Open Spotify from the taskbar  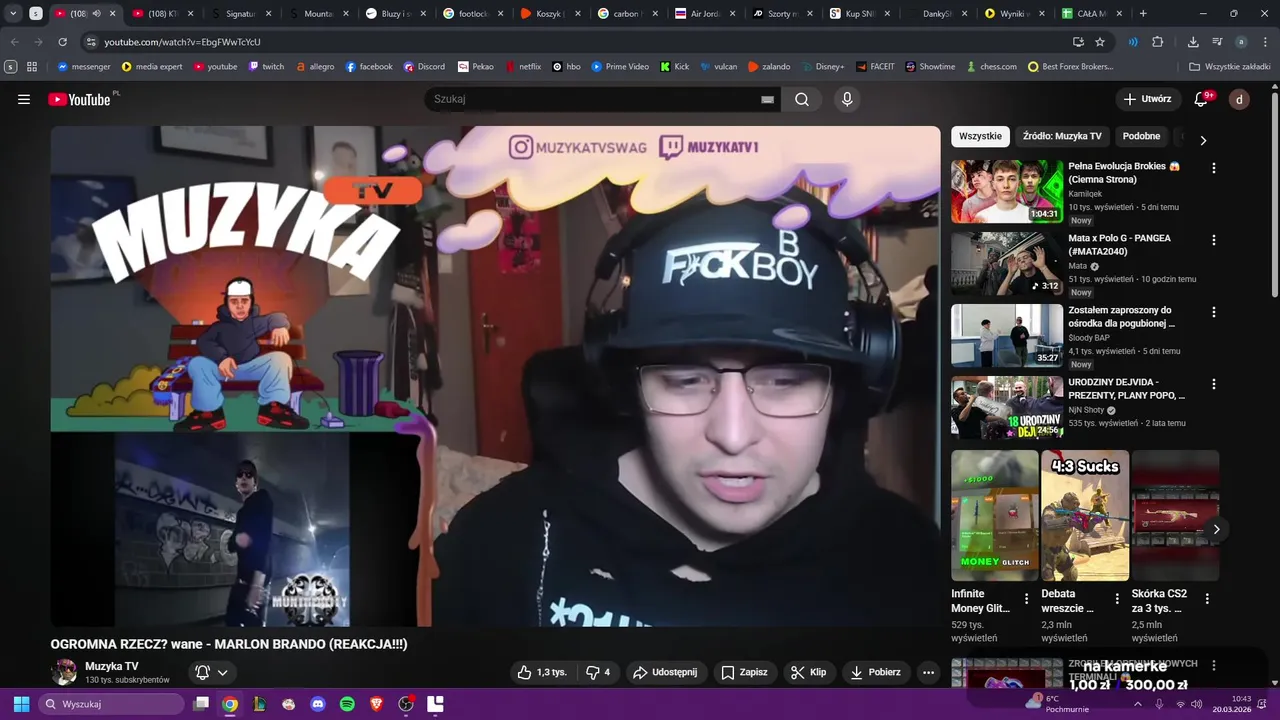347,704
